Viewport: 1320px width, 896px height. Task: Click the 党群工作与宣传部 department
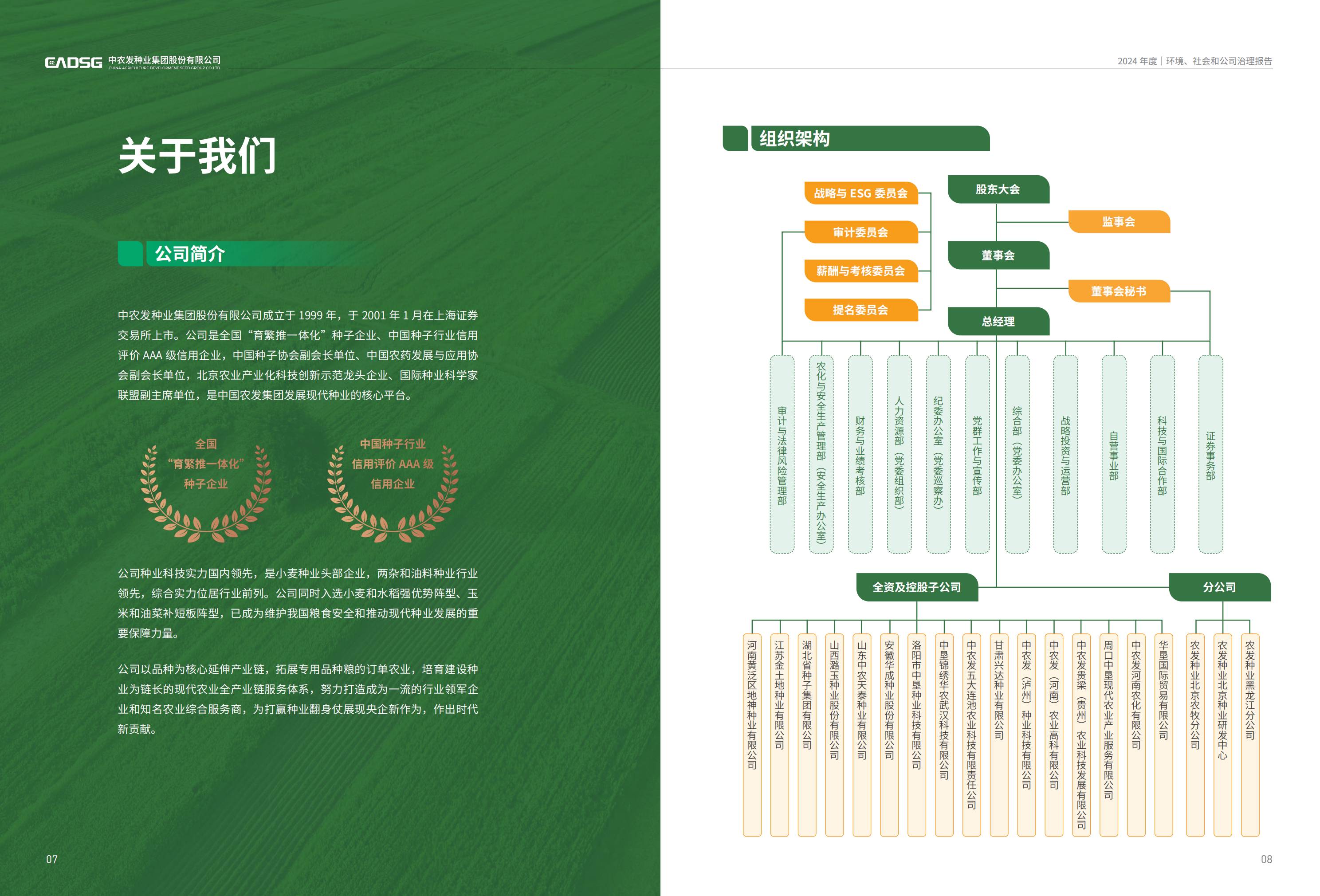click(978, 455)
